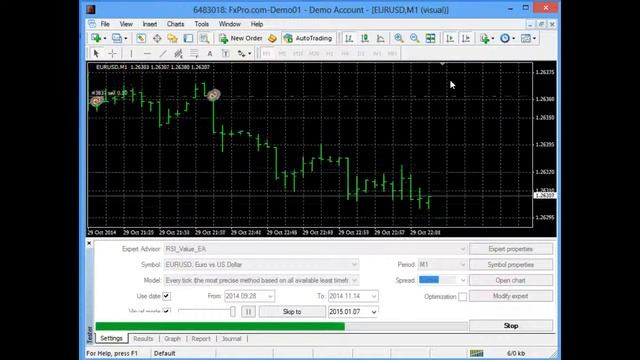The image size is (640, 360).
Task: Click the Symbol properties button
Action: tap(511, 265)
